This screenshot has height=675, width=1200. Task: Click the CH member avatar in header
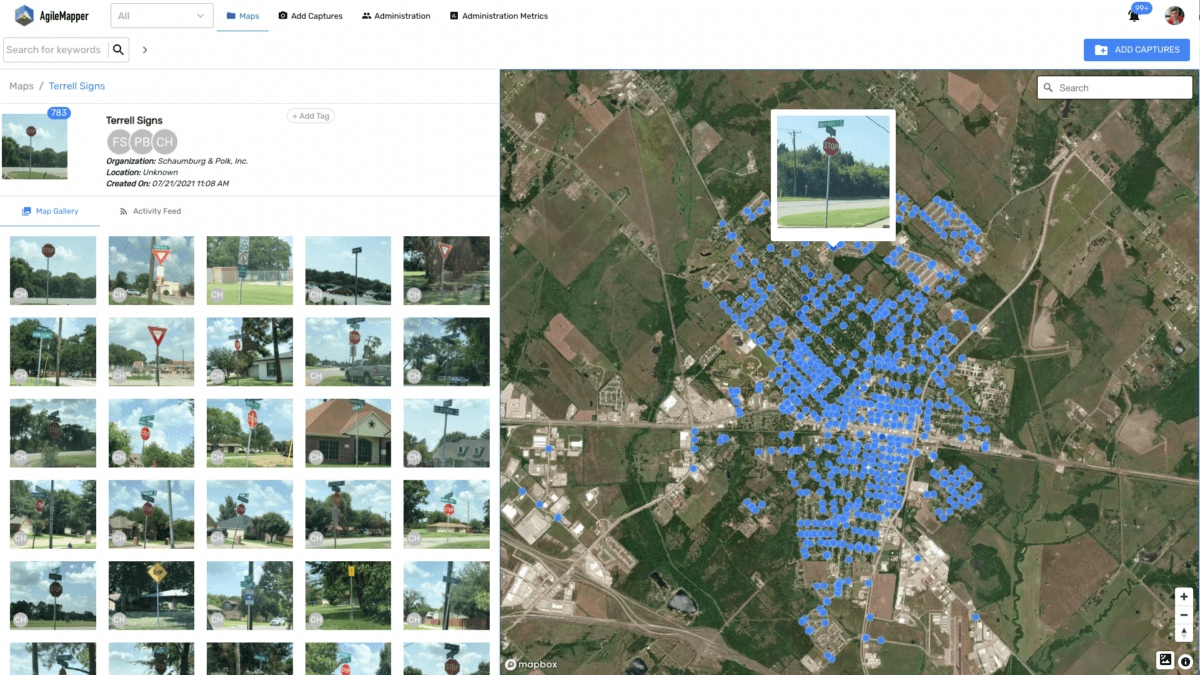tap(165, 142)
